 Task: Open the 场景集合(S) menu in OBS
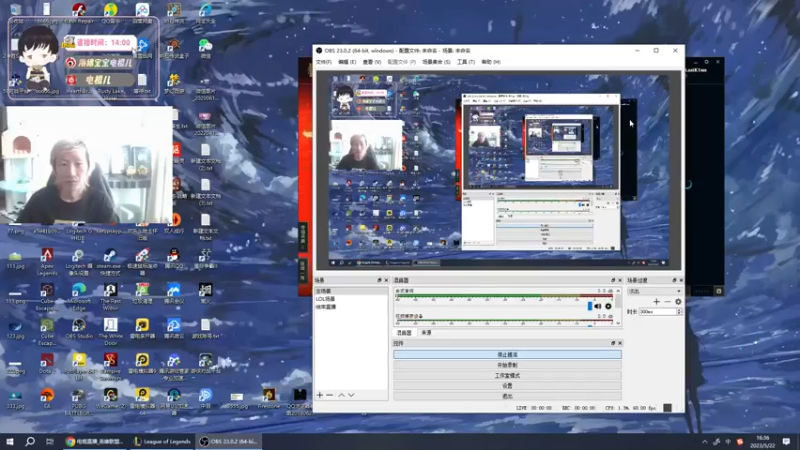tap(436, 62)
